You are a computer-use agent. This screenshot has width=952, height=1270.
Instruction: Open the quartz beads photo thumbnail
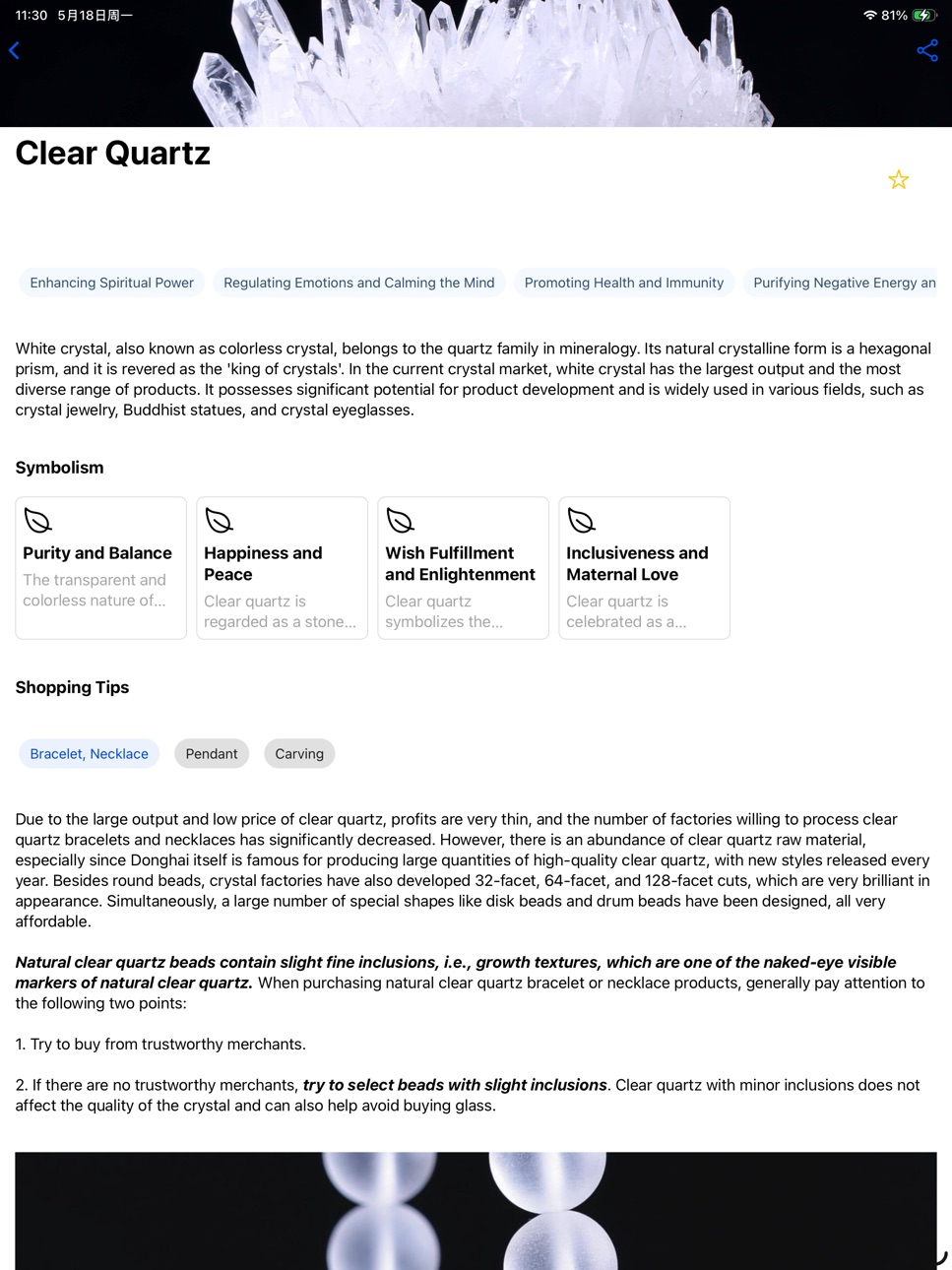(x=476, y=1211)
